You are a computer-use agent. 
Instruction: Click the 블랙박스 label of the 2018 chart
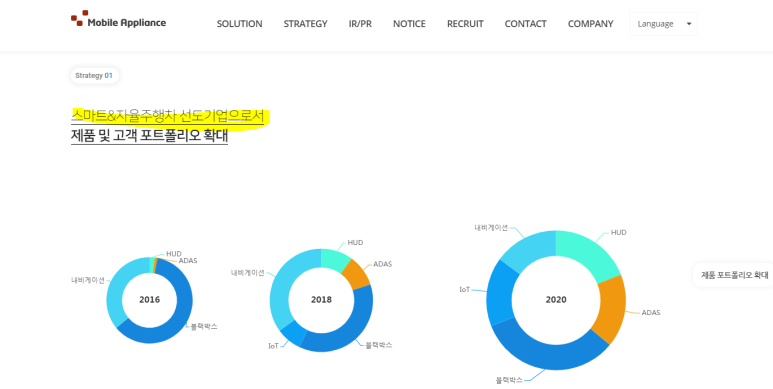(x=379, y=345)
